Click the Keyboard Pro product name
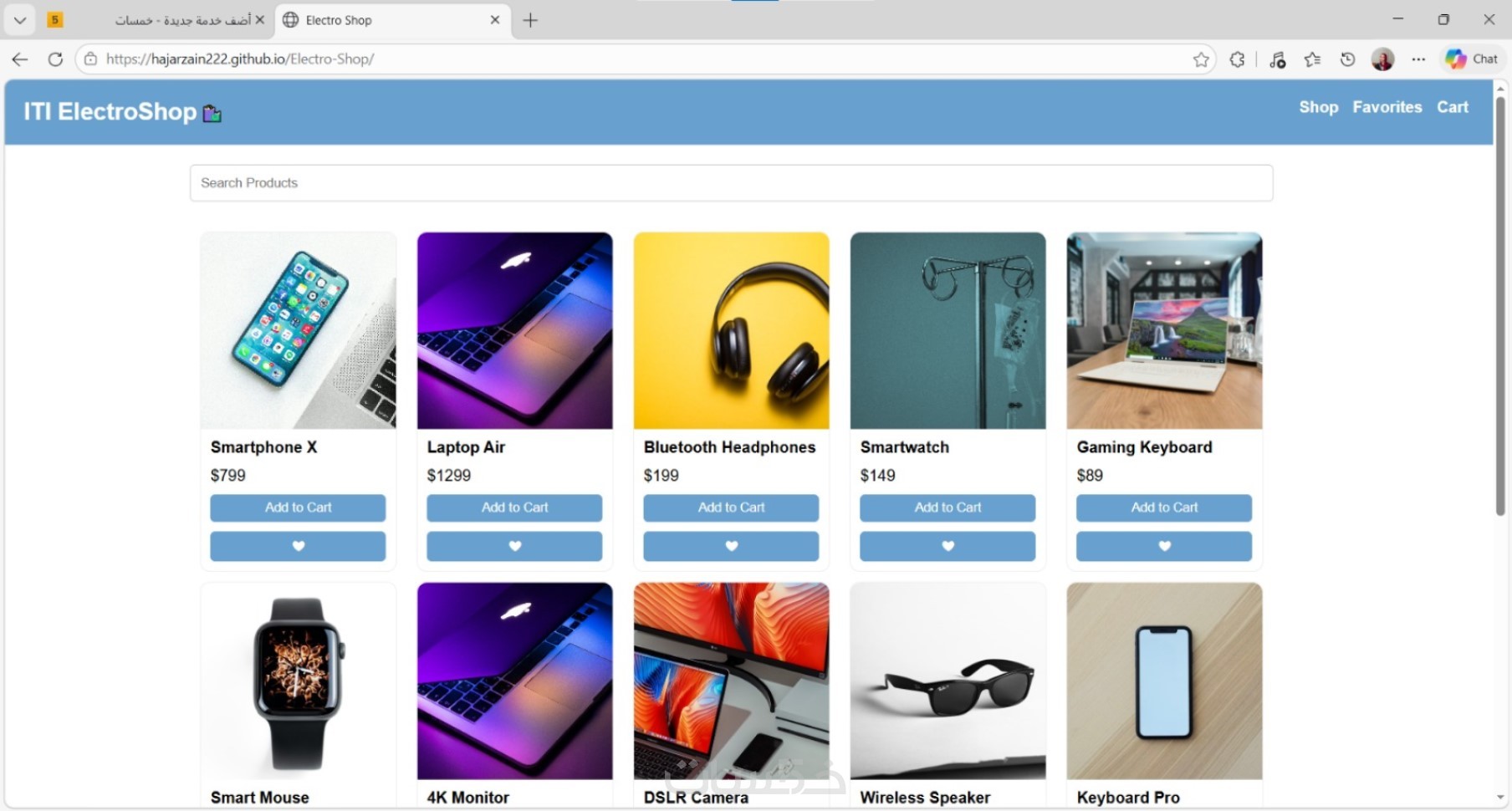Screen dimensions: 1512x811 click(x=1128, y=798)
